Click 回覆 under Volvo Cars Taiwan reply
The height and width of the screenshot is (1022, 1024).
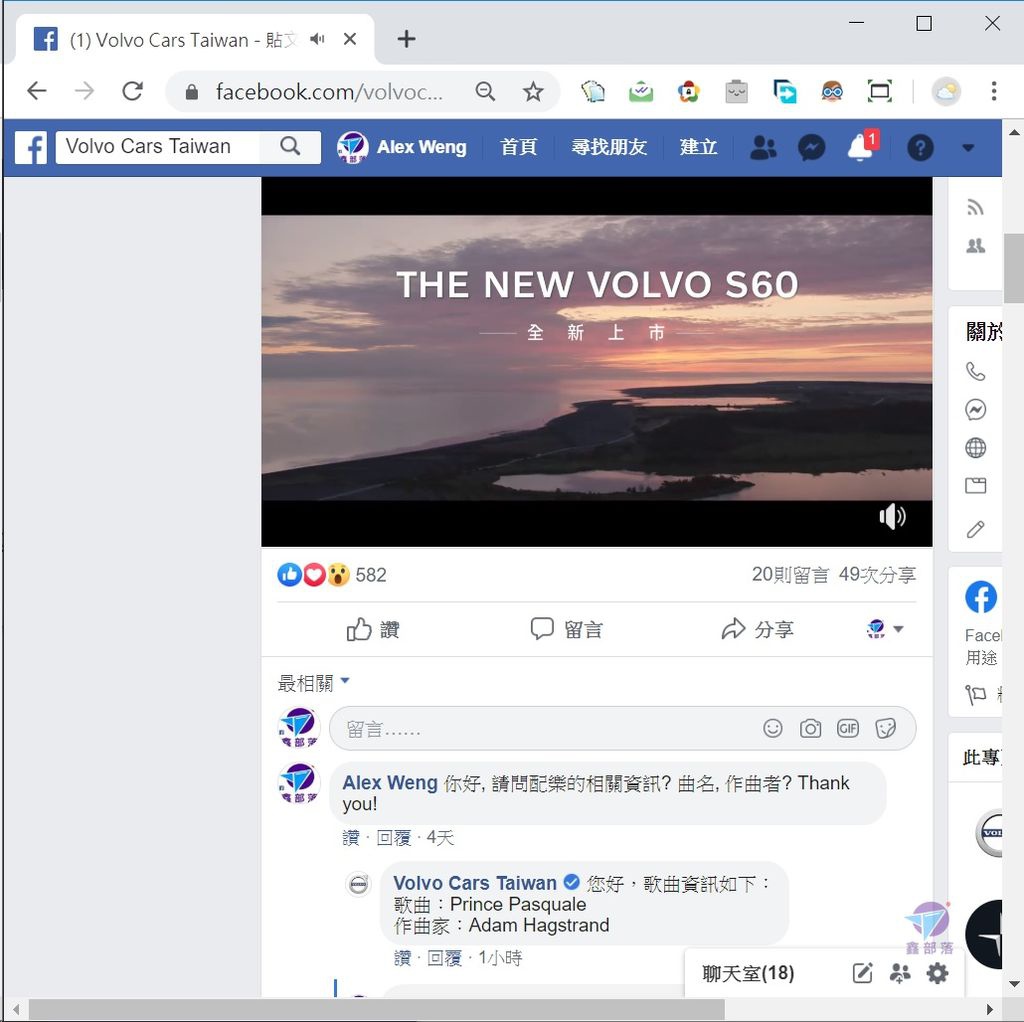(444, 958)
